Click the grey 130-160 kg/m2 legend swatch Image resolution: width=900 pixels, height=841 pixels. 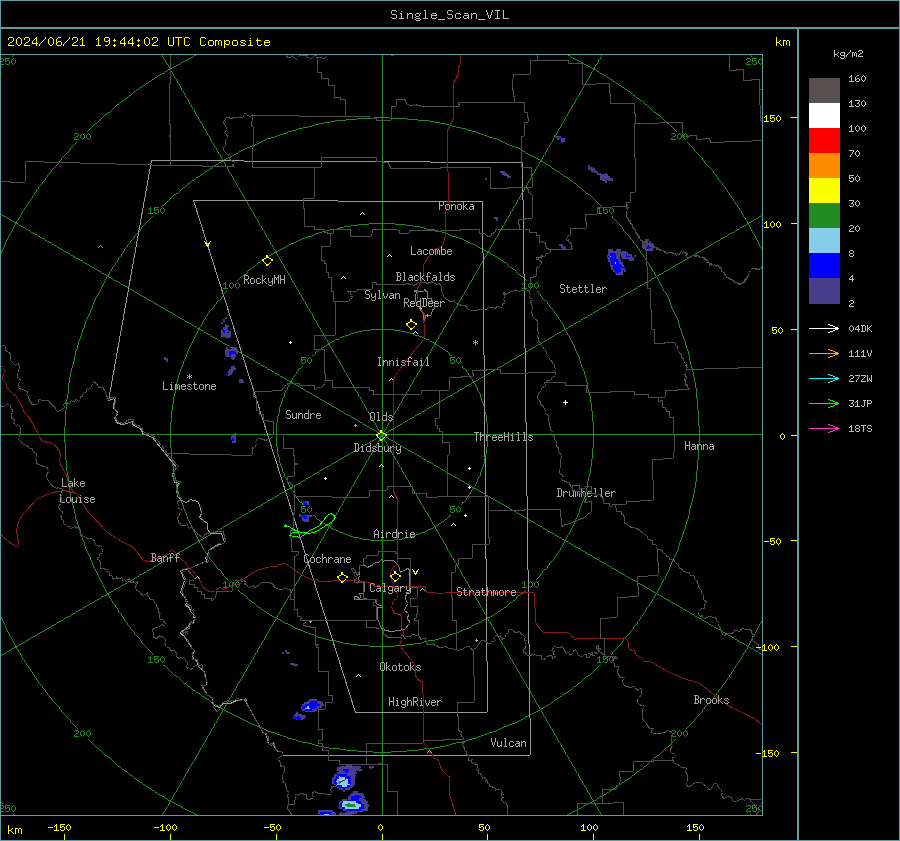(x=824, y=91)
